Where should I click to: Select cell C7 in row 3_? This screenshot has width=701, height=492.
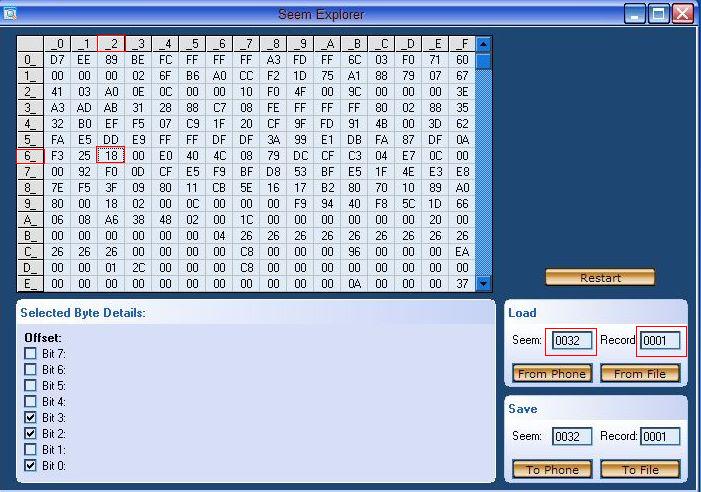pos(219,108)
